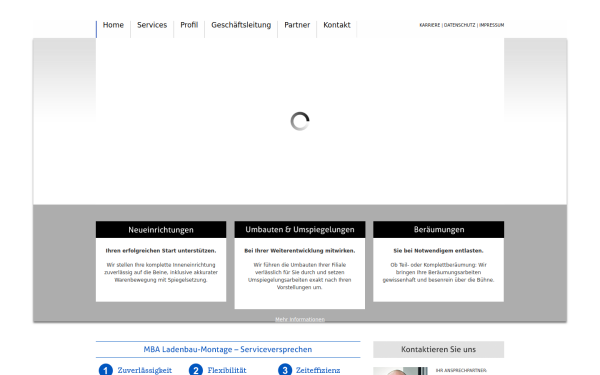Image resolution: width=600 pixels, height=375 pixels.
Task: Open the Neueinrichtungen card heading
Action: coord(161,230)
